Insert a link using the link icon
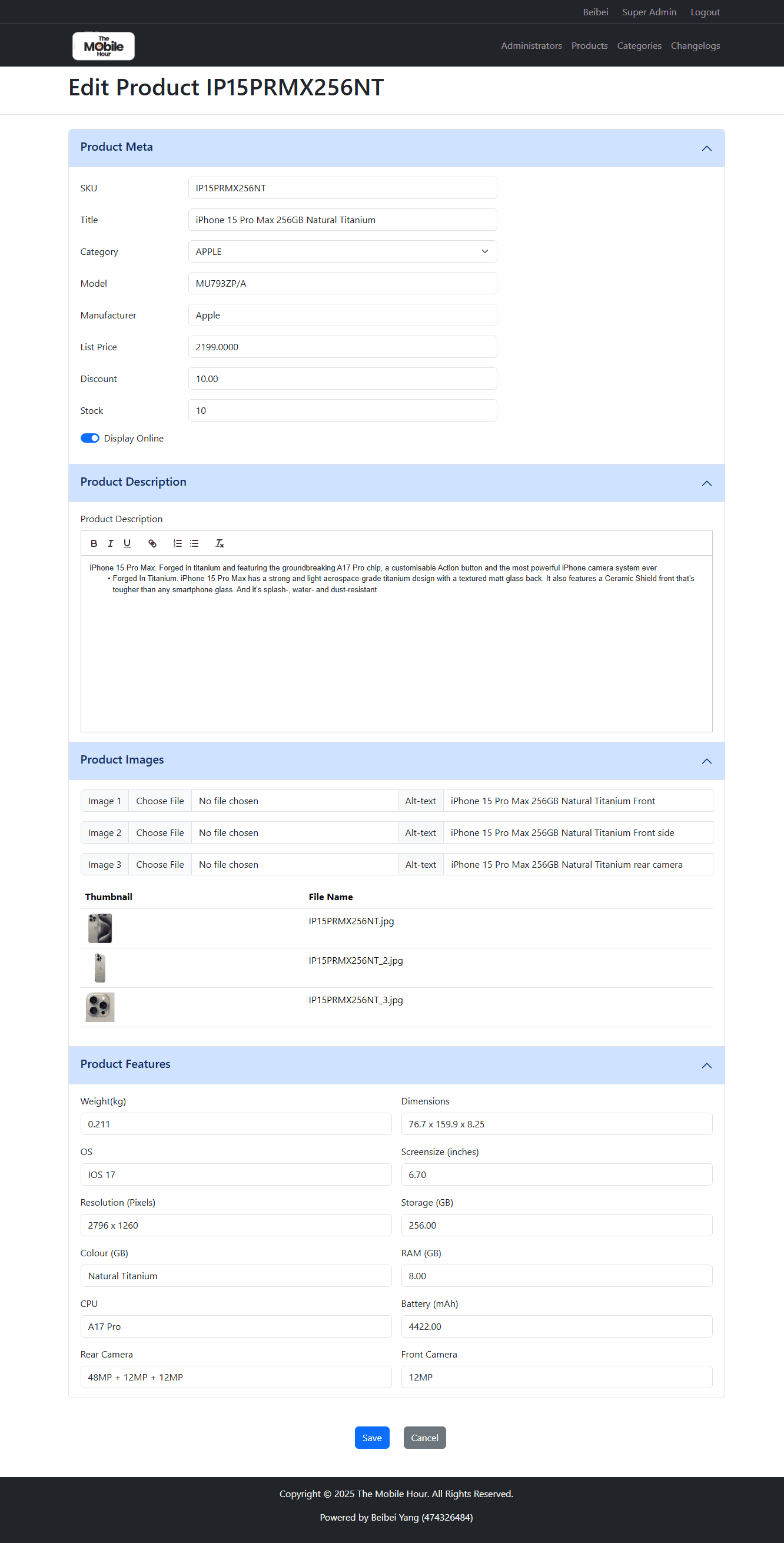 coord(152,543)
